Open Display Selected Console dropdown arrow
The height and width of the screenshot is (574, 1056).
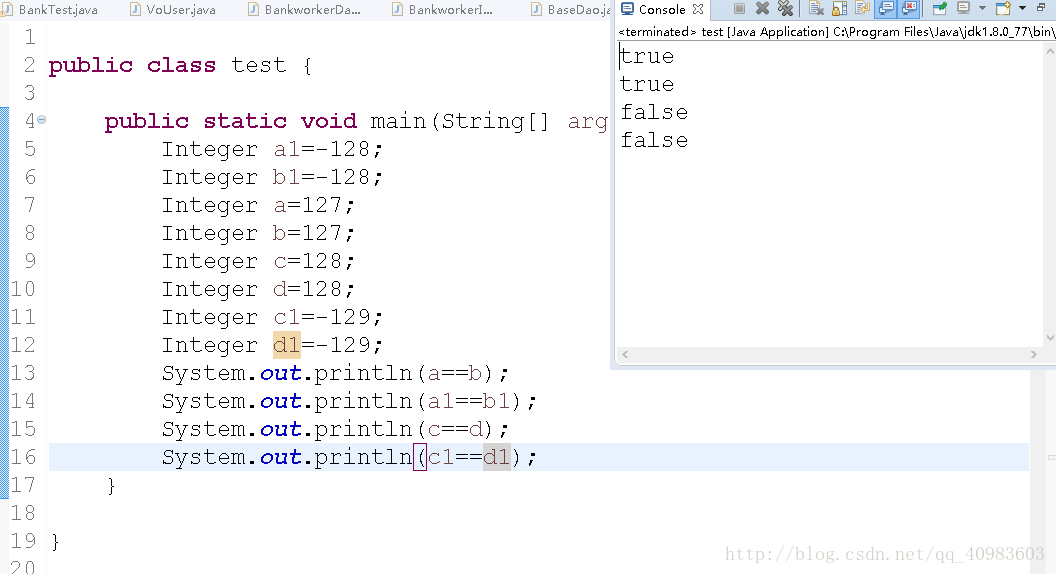click(982, 8)
